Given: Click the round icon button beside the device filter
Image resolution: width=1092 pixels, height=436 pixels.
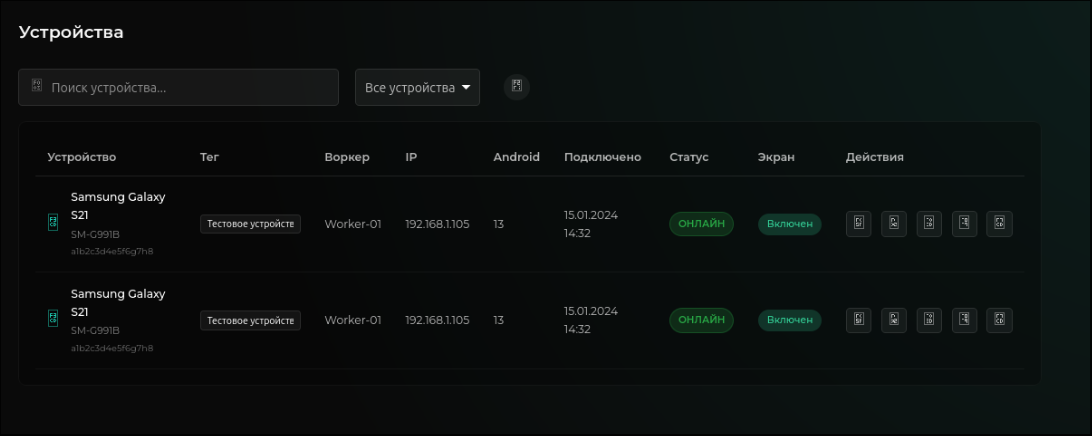Looking at the screenshot, I should [x=517, y=87].
